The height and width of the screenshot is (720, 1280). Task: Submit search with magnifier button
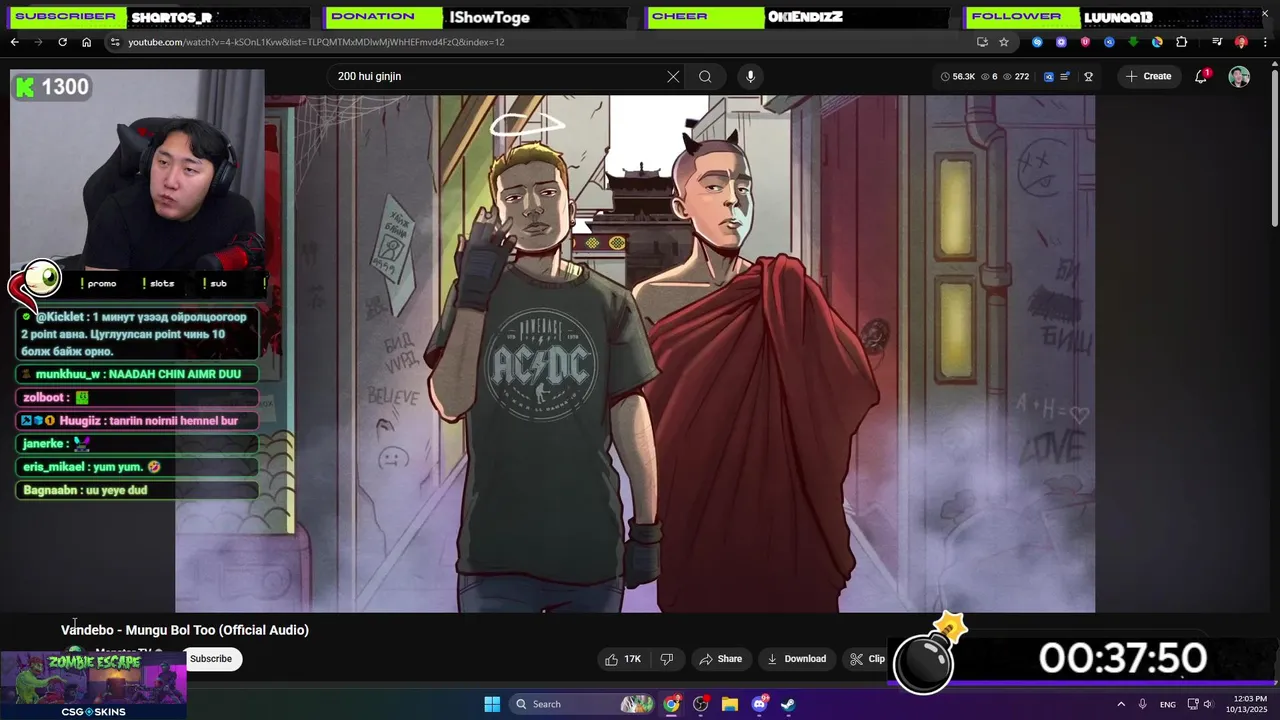[x=705, y=76]
